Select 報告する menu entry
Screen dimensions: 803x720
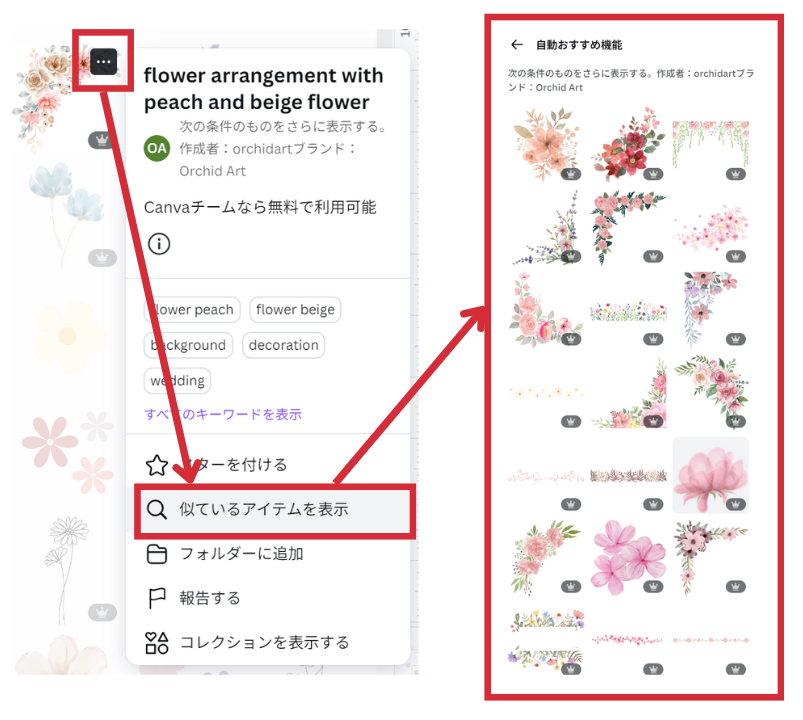pyautogui.click(x=210, y=598)
